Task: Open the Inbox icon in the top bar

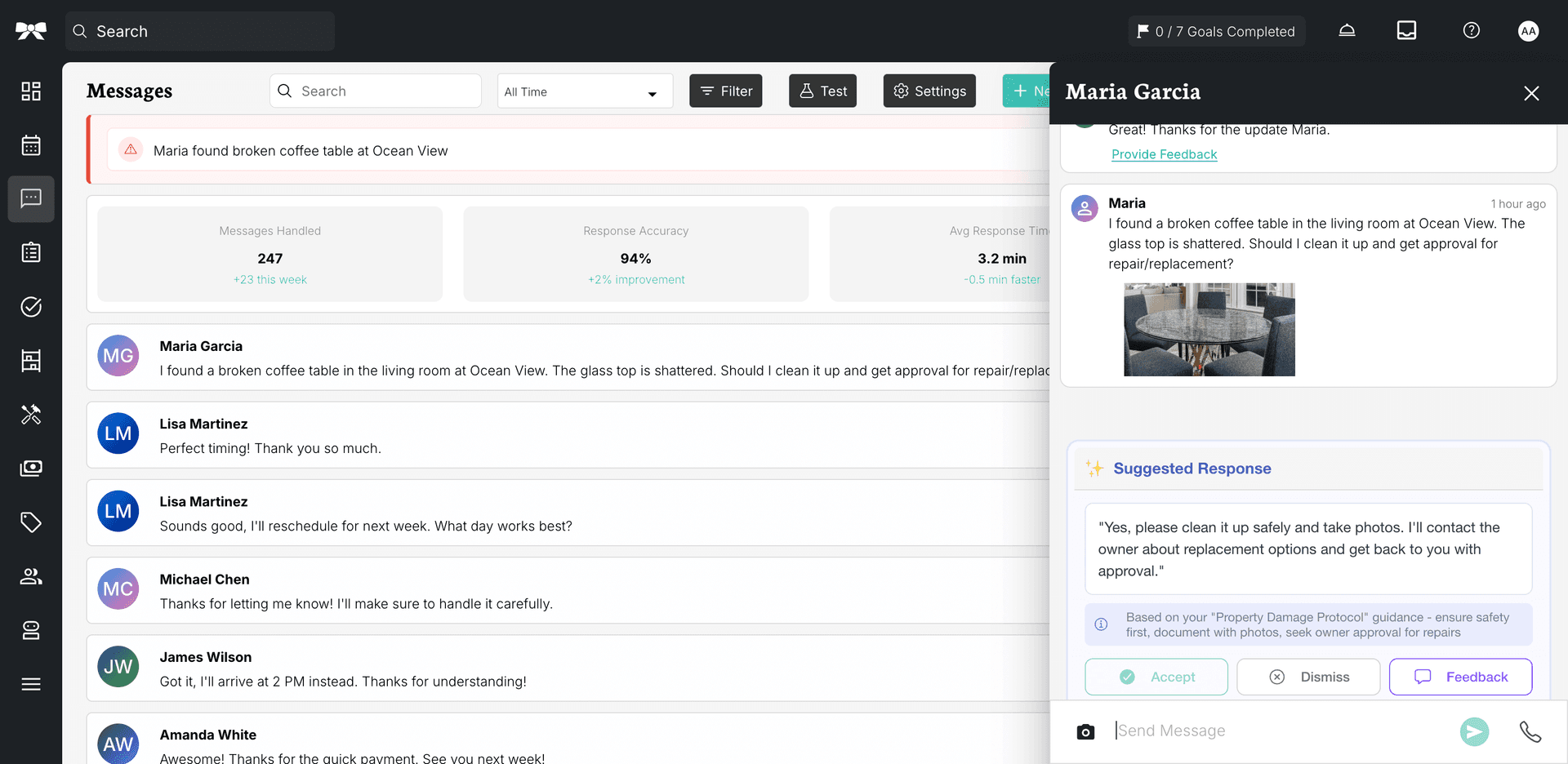Action: (x=1406, y=30)
